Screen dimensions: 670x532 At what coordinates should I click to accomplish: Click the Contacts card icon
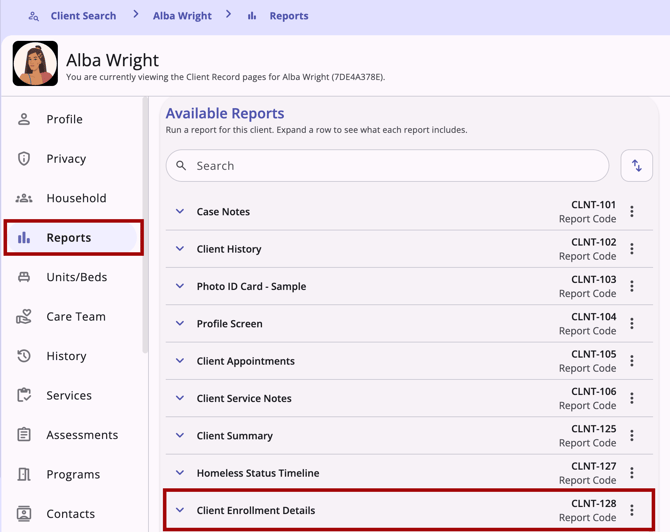24,514
